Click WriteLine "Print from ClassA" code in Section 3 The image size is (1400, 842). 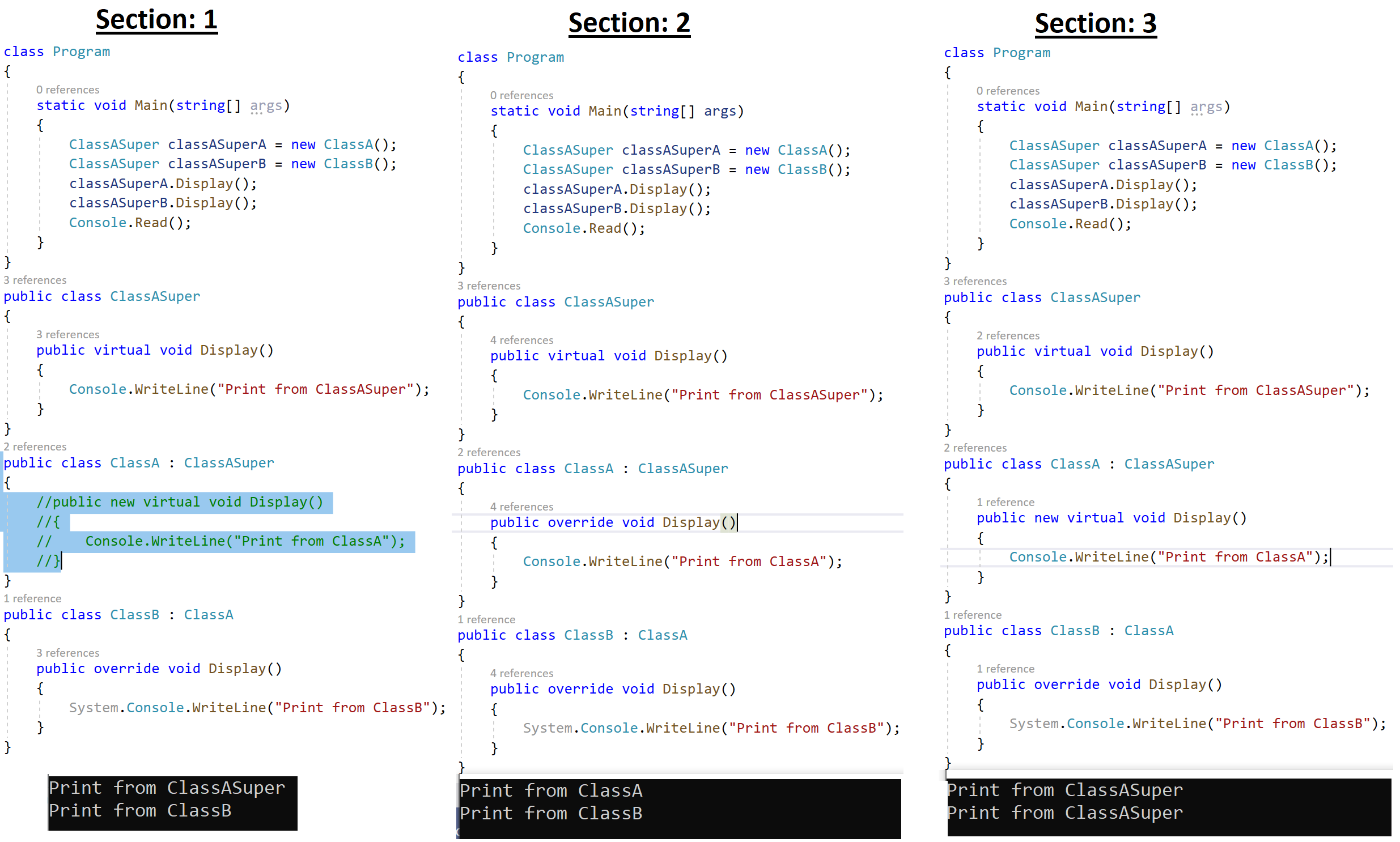(x=1169, y=557)
